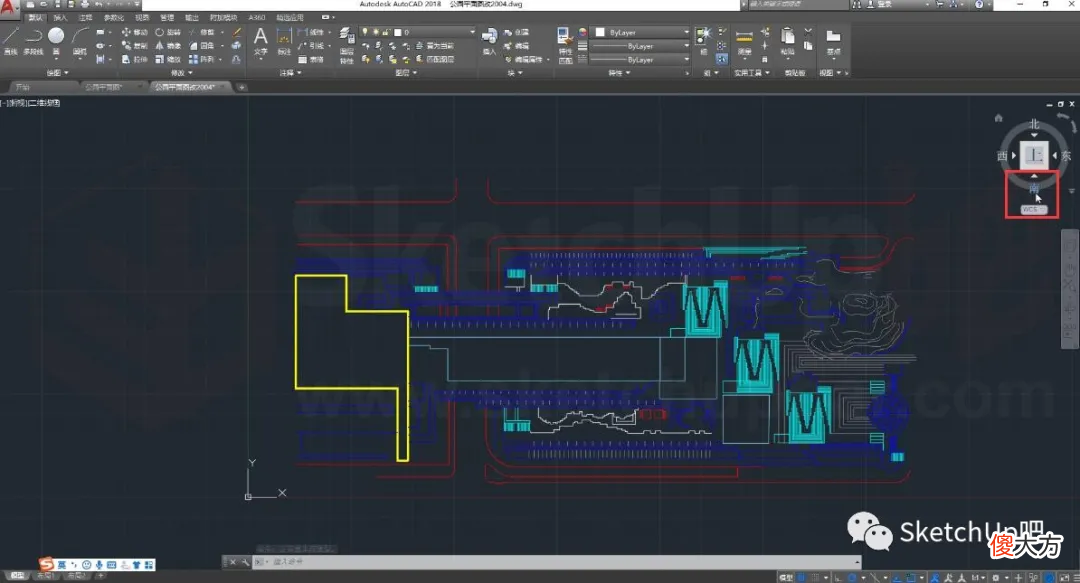Screen dimensions: 1080x583
Task: Expand the Utilities (实用工具) panel
Action: coord(751,72)
